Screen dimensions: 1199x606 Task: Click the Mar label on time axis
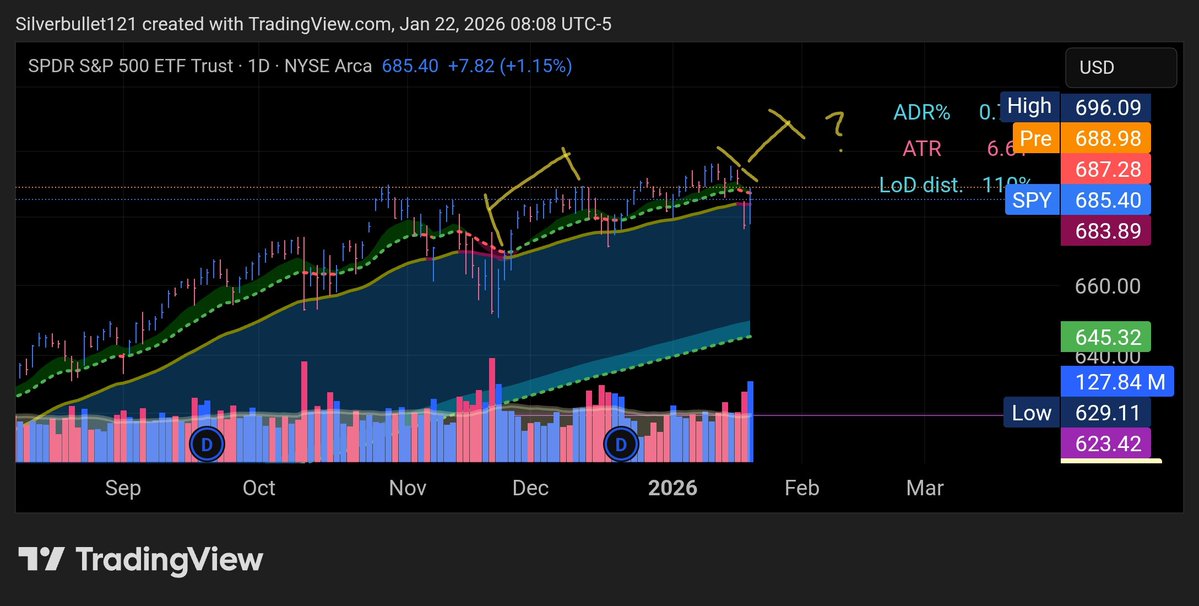[924, 488]
